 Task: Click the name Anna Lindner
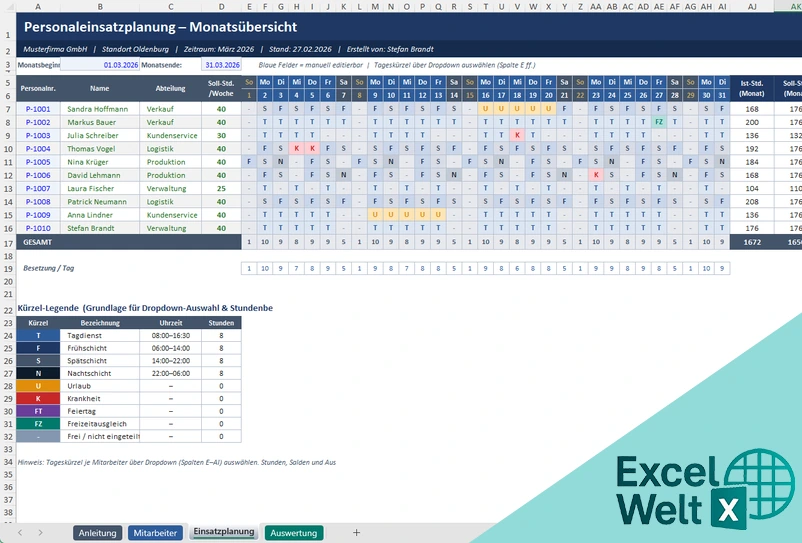(90, 215)
